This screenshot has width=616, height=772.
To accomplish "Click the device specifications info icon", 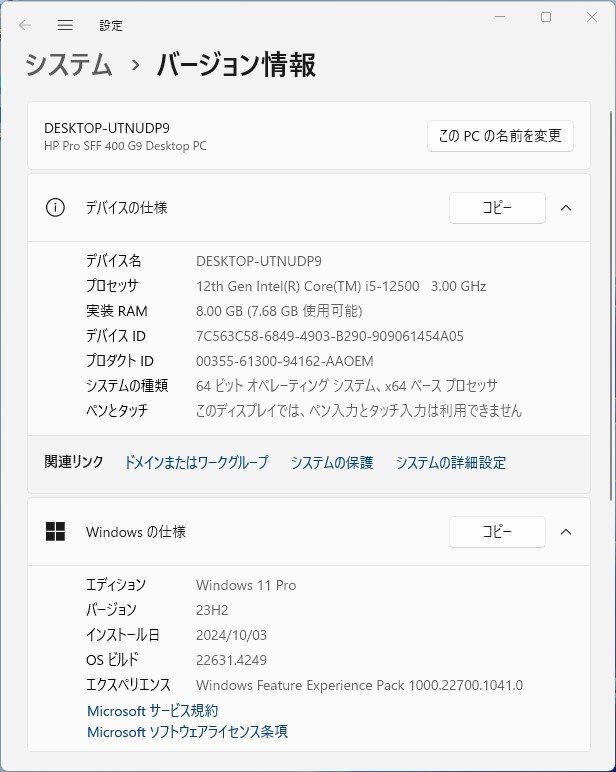I will click(x=55, y=207).
